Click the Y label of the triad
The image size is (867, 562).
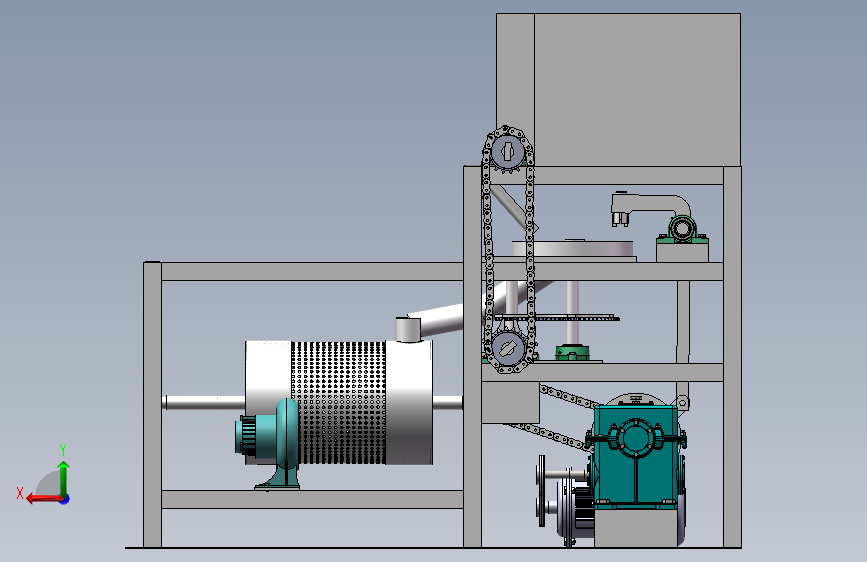click(63, 450)
